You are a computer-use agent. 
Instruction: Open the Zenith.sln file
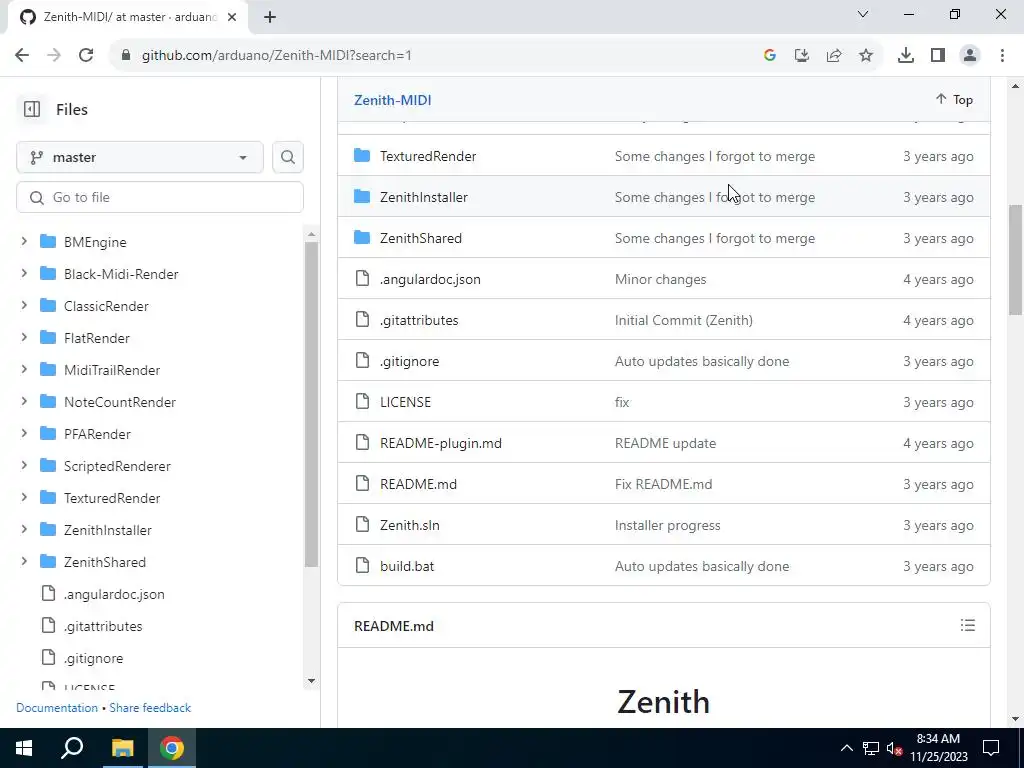(409, 525)
